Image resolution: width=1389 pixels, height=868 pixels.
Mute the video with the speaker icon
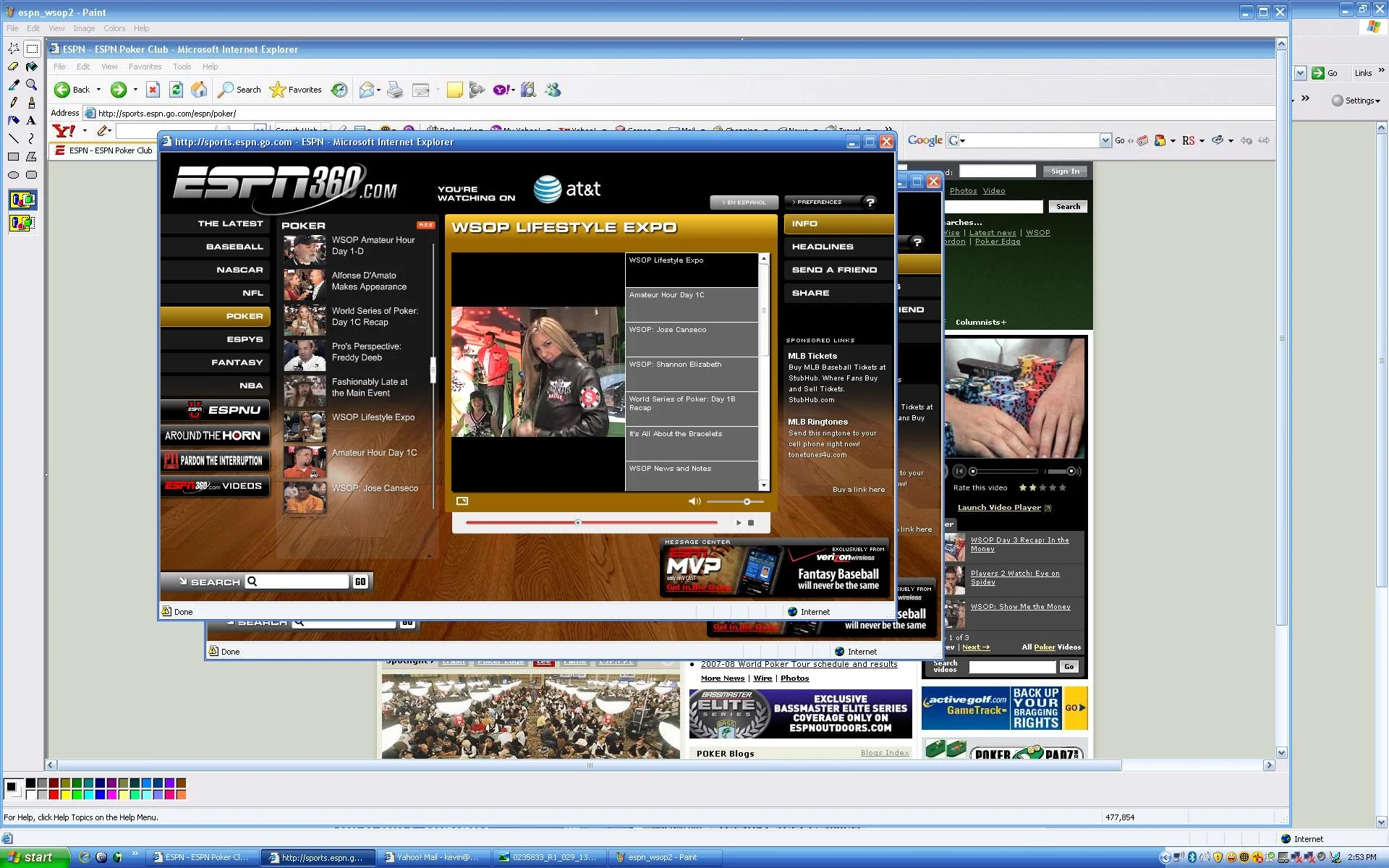coord(694,501)
